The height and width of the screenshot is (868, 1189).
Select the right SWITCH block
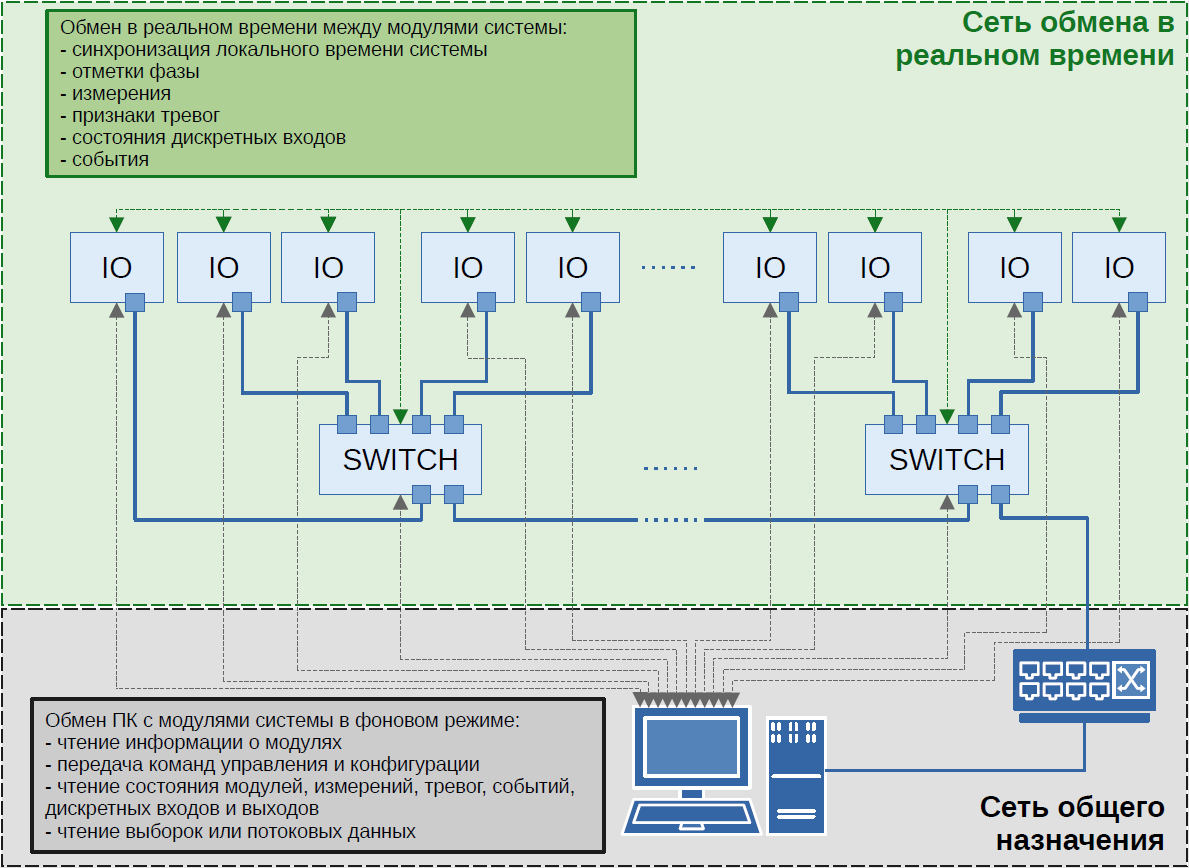[x=946, y=459]
